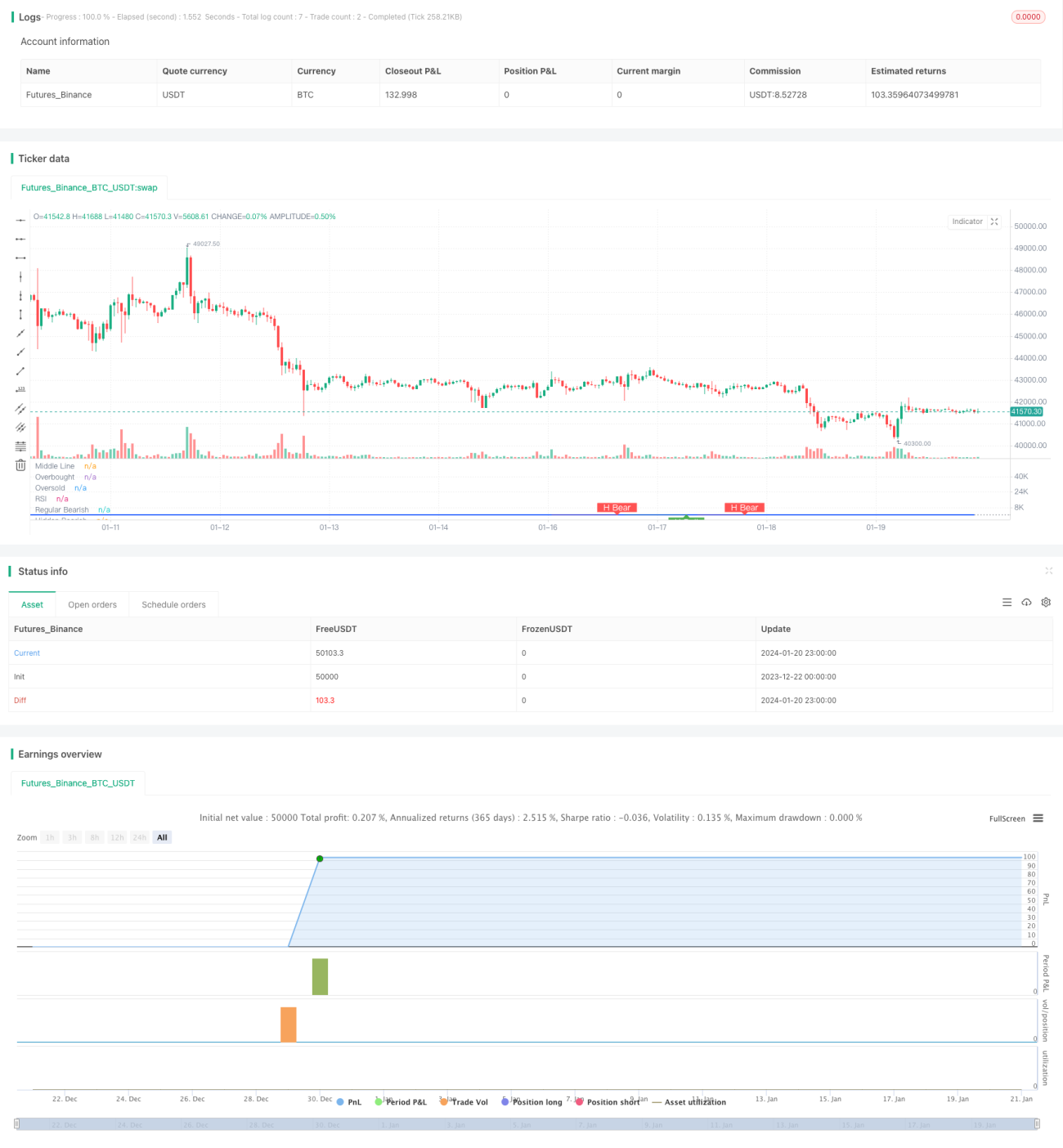
Task: Click the Oversold indicator label
Action: click(50, 487)
